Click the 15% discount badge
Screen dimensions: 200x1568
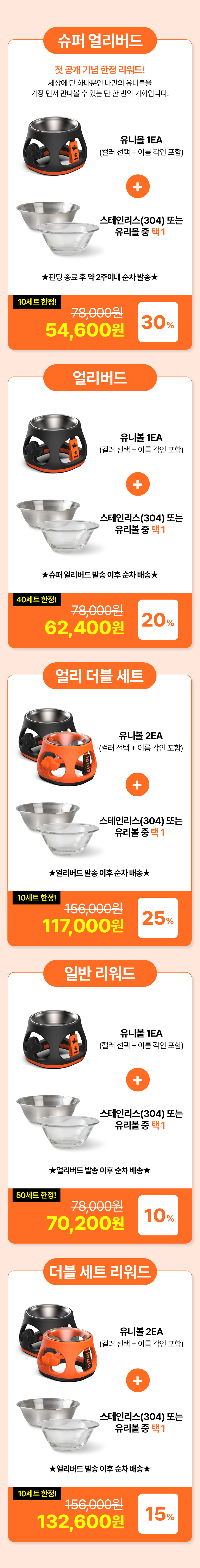coord(158,1514)
